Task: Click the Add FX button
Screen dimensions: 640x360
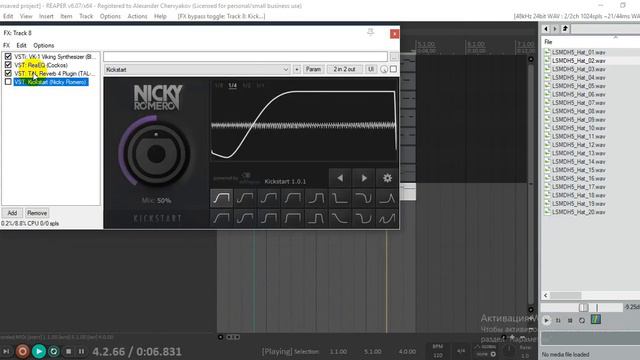Action: pos(12,213)
